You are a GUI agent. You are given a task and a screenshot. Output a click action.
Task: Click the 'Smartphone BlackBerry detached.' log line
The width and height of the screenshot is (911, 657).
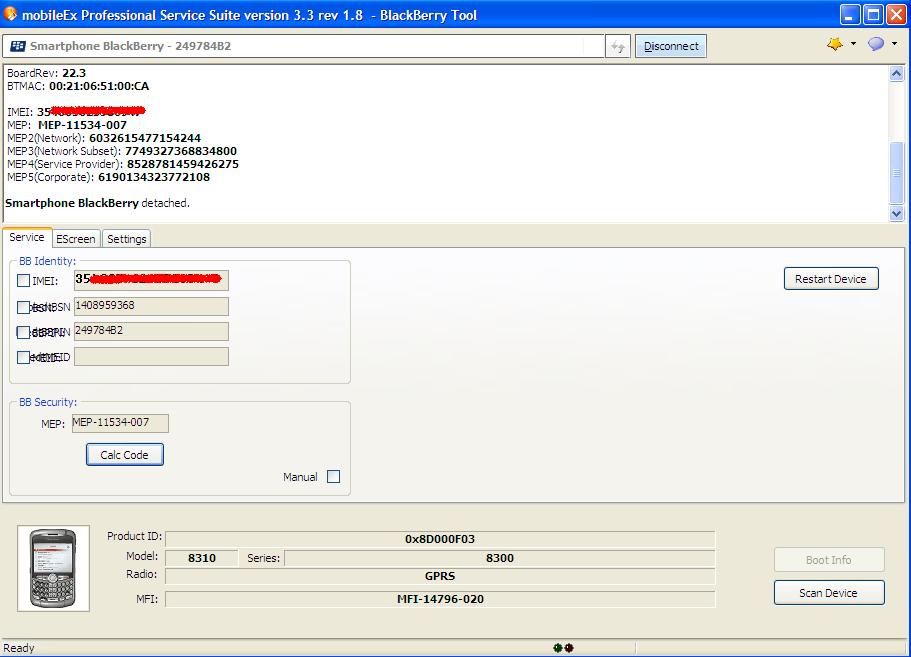[97, 203]
